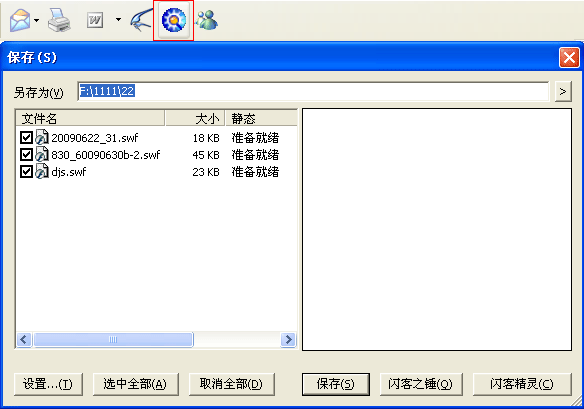Sort by 大小 column header

[195, 118]
